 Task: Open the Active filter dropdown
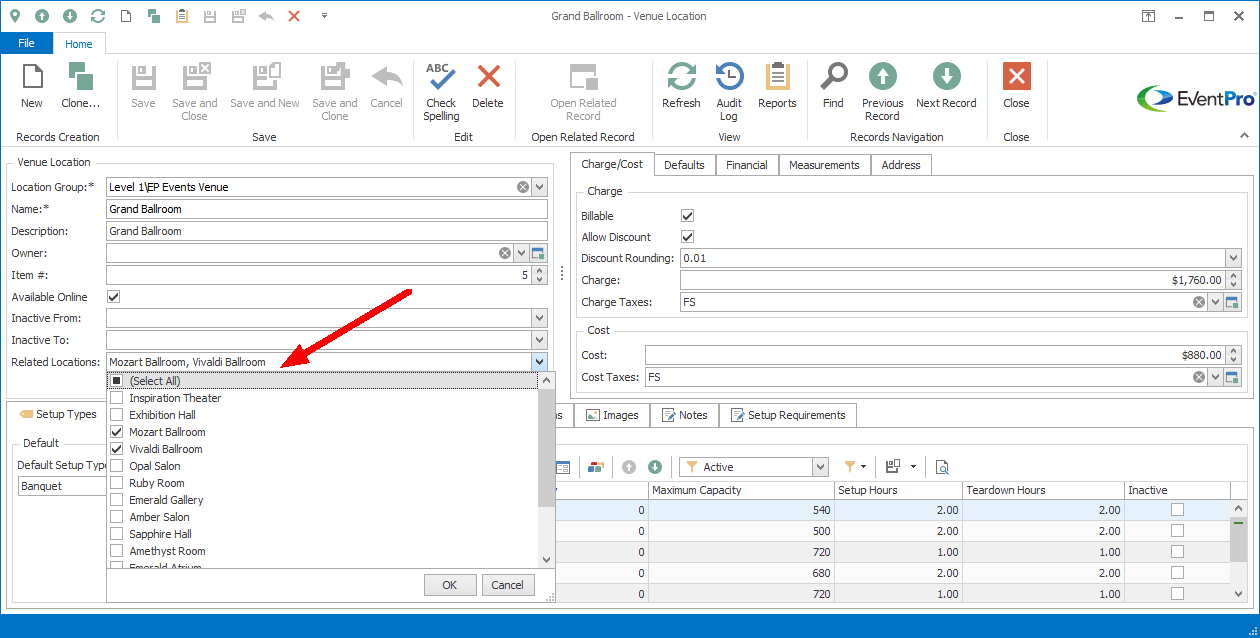(x=820, y=467)
